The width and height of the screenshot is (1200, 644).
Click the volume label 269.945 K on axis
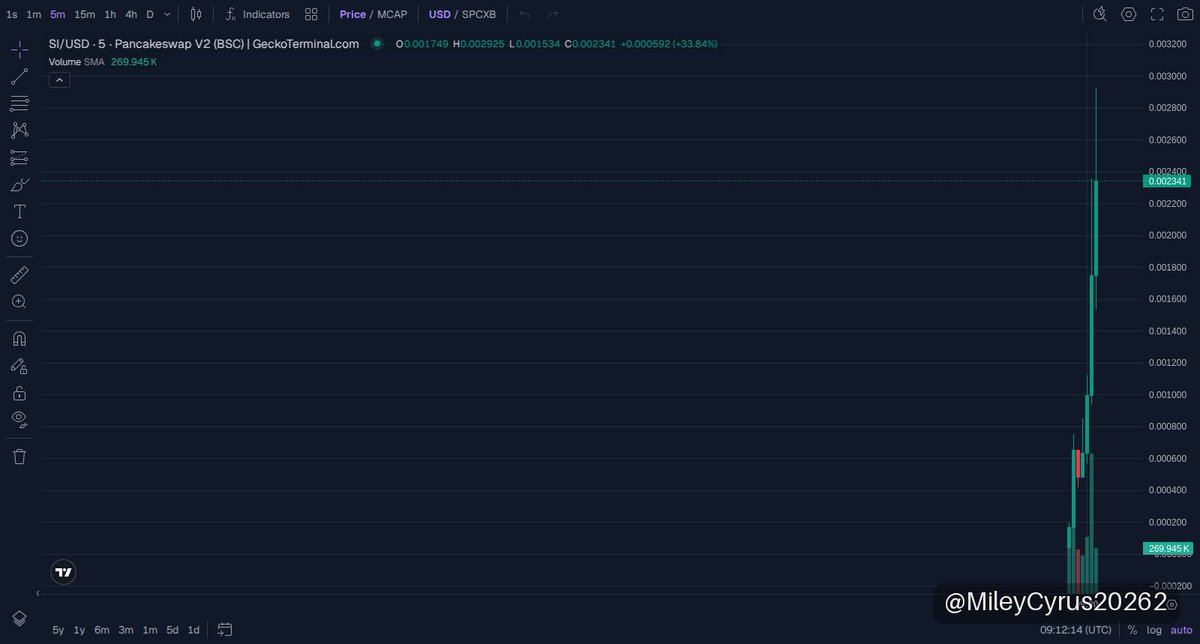(1166, 549)
